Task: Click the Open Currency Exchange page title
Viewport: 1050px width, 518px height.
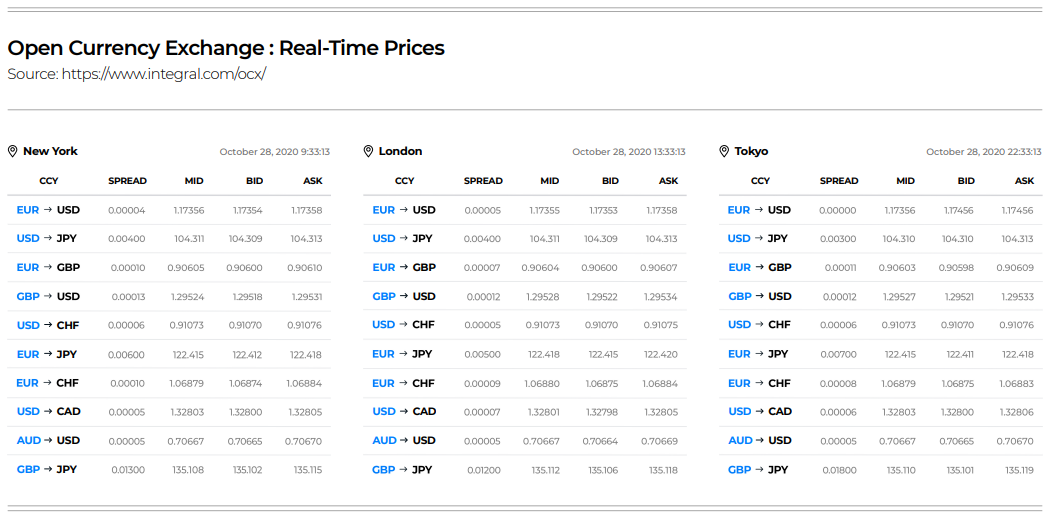Action: (x=226, y=48)
